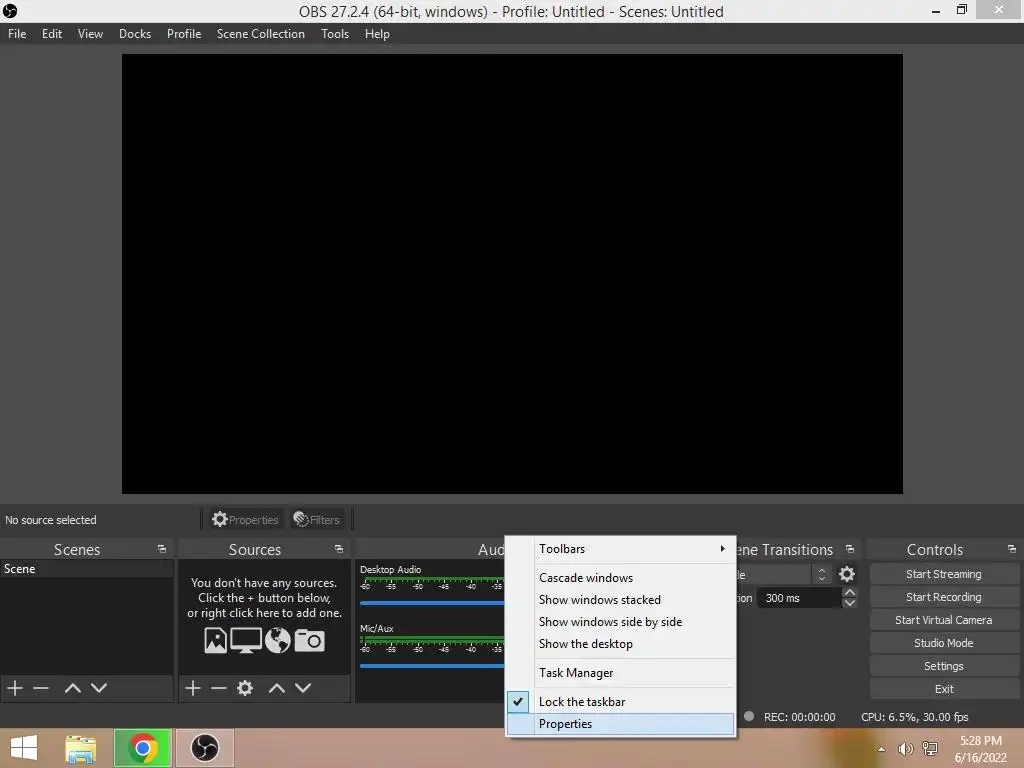This screenshot has width=1024, height=768.
Task: Click Start Virtual Camera button
Action: click(944, 620)
